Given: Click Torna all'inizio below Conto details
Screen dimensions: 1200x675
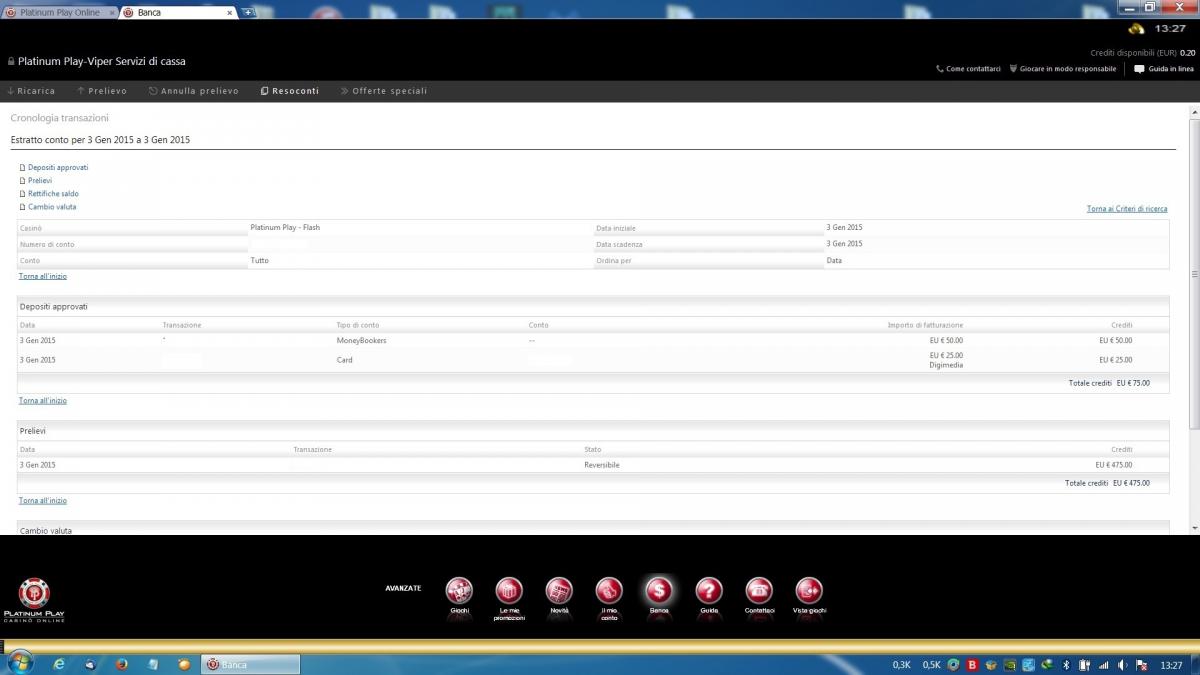Looking at the screenshot, I should 43,276.
